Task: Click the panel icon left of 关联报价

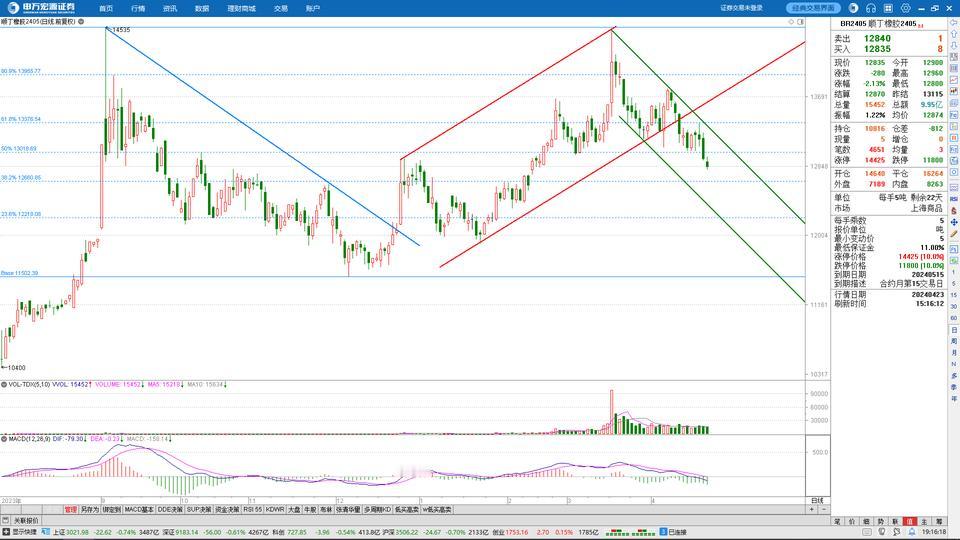Action: coord(6,520)
